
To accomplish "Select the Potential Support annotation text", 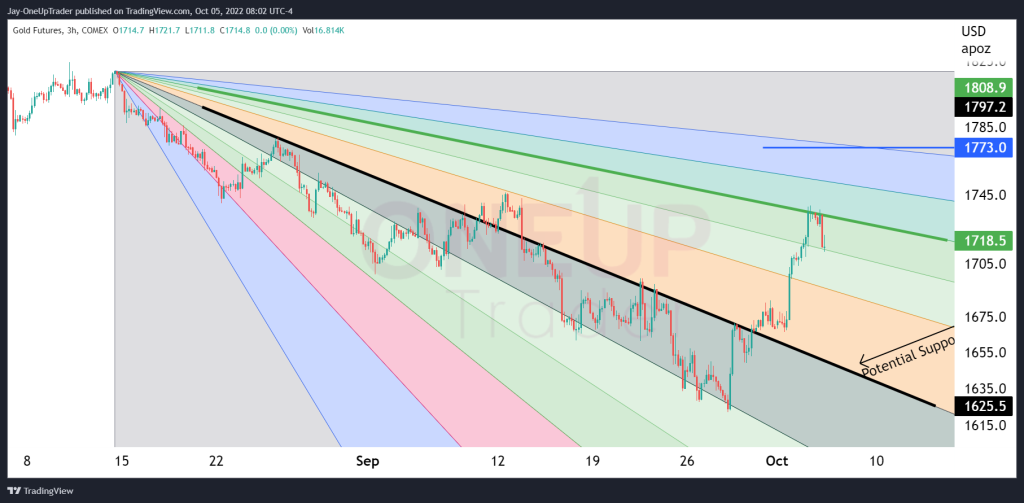I will point(908,357).
